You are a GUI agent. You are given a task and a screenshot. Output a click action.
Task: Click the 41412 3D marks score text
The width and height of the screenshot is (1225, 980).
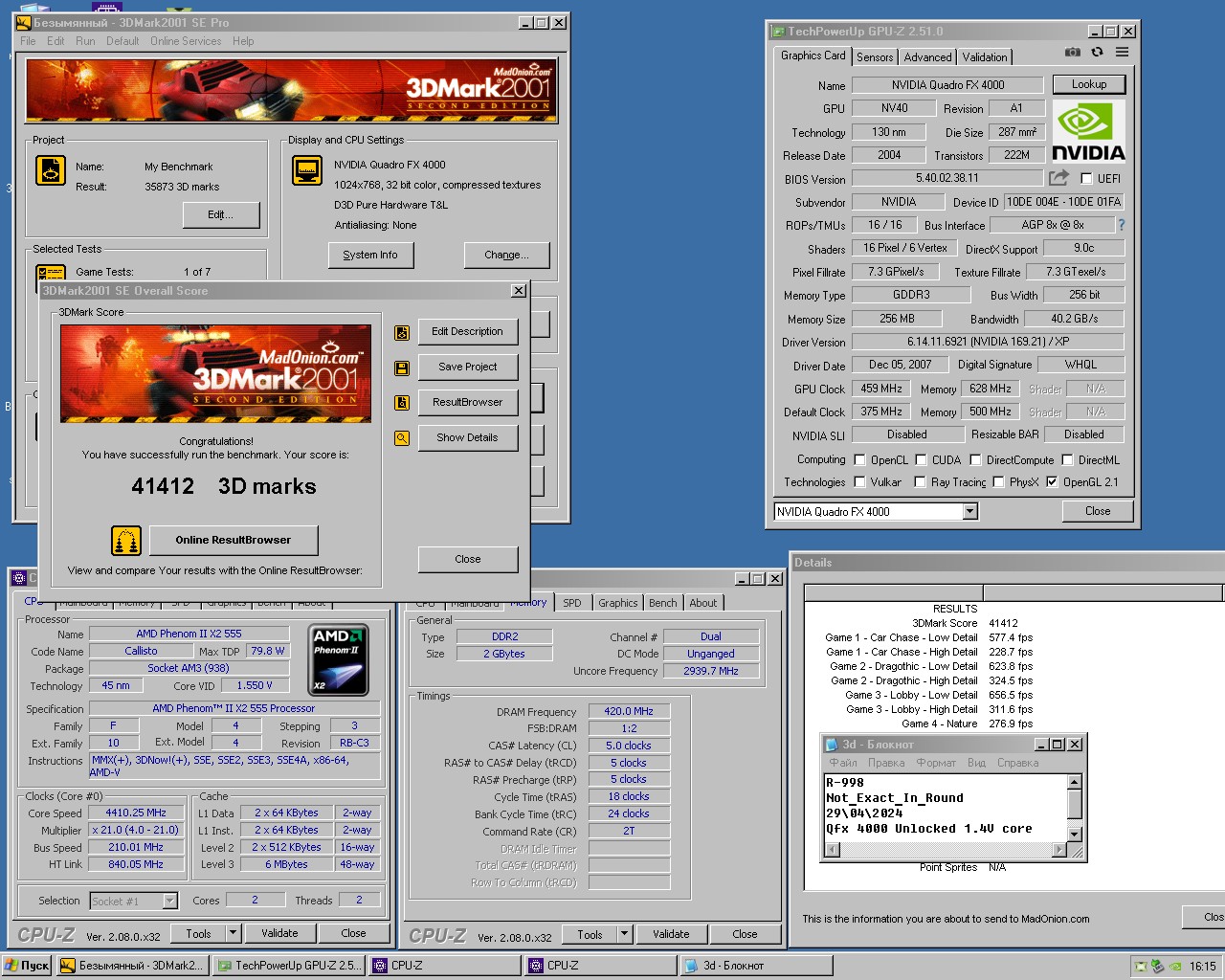(x=224, y=486)
